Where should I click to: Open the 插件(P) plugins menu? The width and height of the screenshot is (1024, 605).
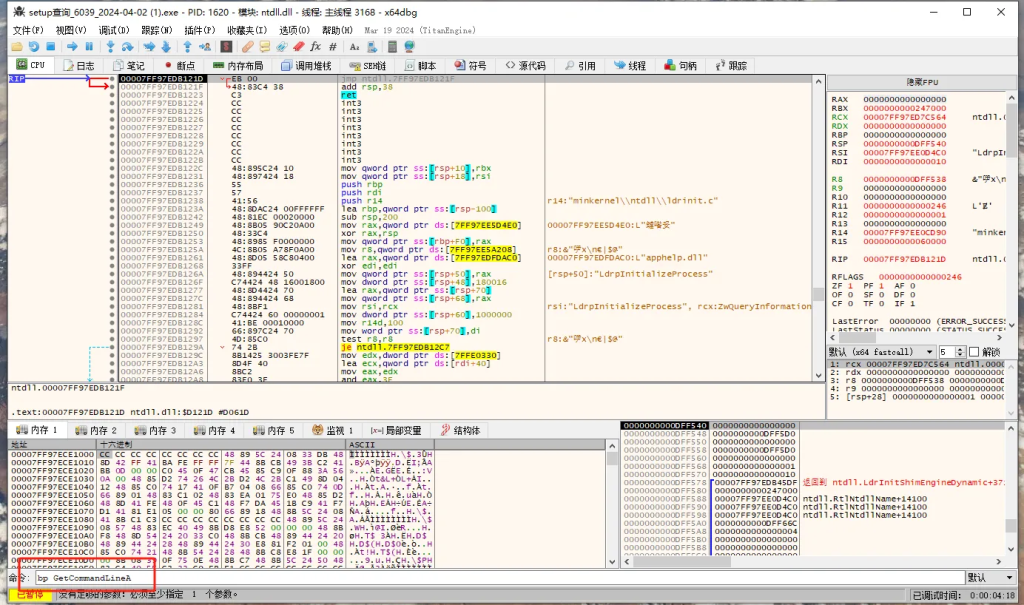(199, 31)
